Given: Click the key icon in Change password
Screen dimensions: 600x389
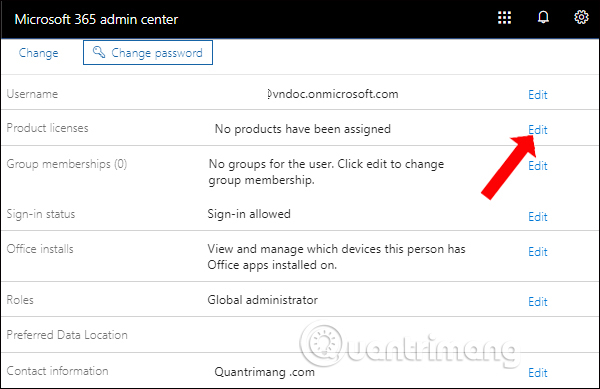Looking at the screenshot, I should tap(99, 52).
